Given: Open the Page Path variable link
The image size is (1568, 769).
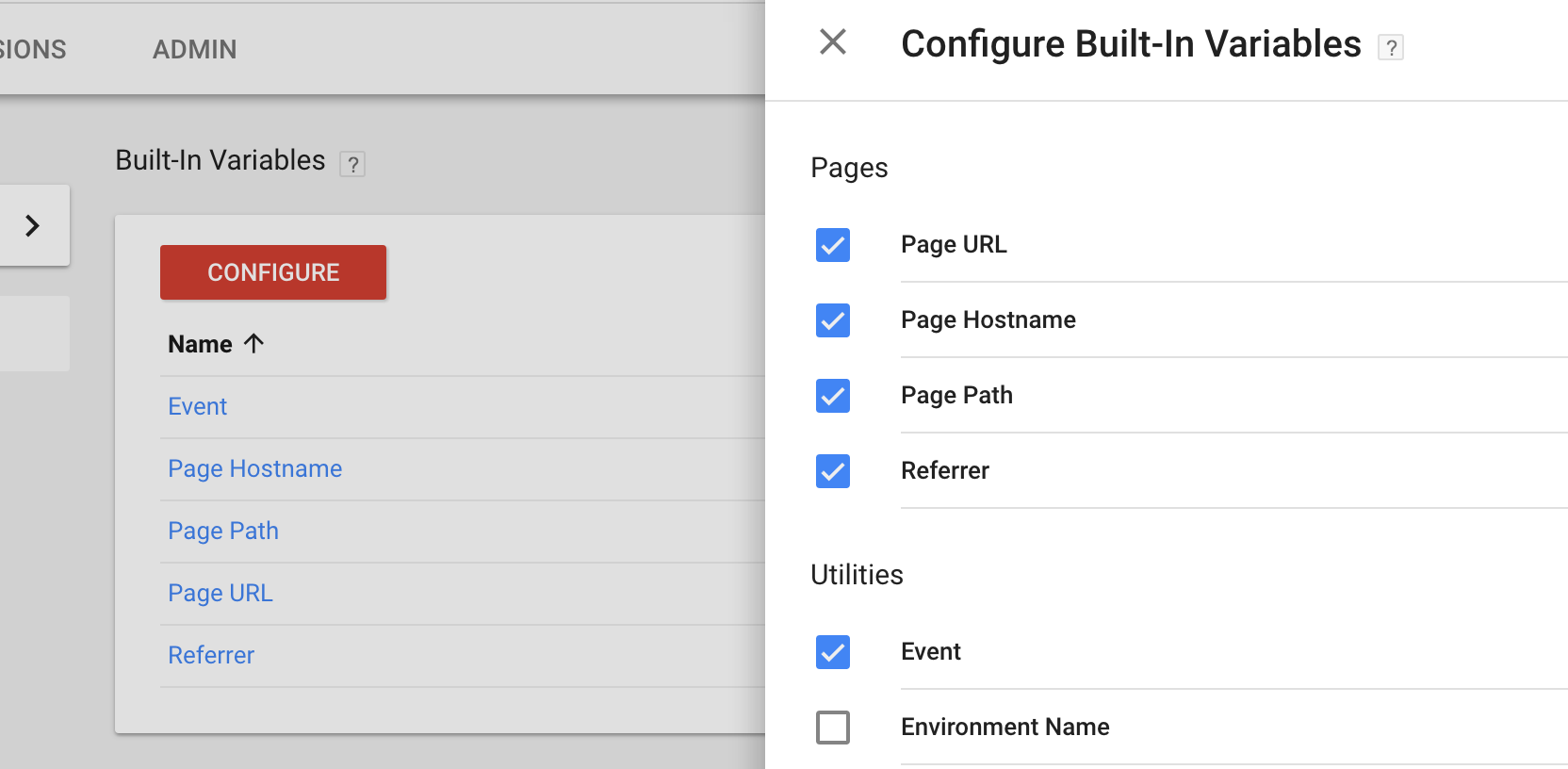Looking at the screenshot, I should pos(223,531).
